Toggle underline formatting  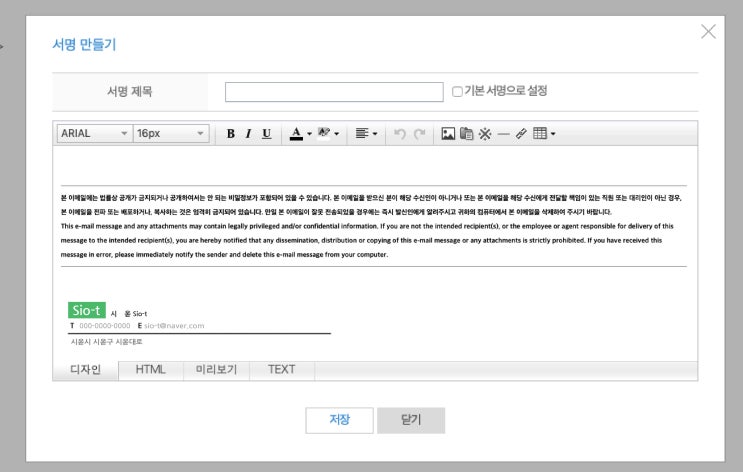(x=267, y=134)
